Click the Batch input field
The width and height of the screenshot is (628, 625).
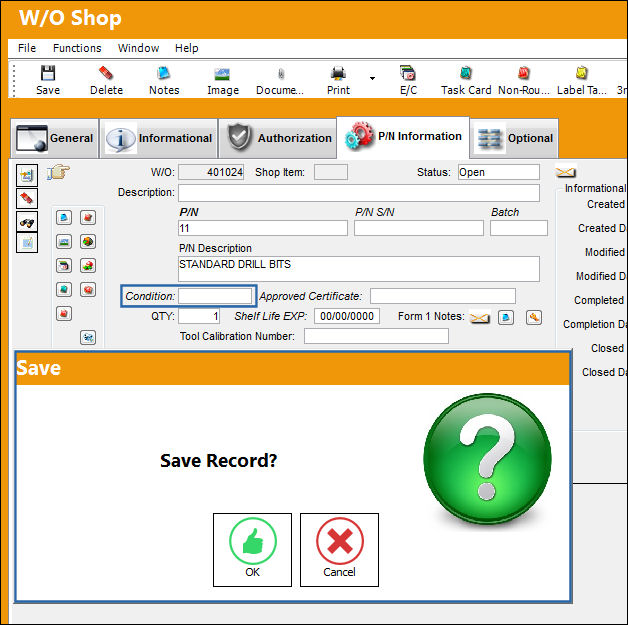pos(519,228)
